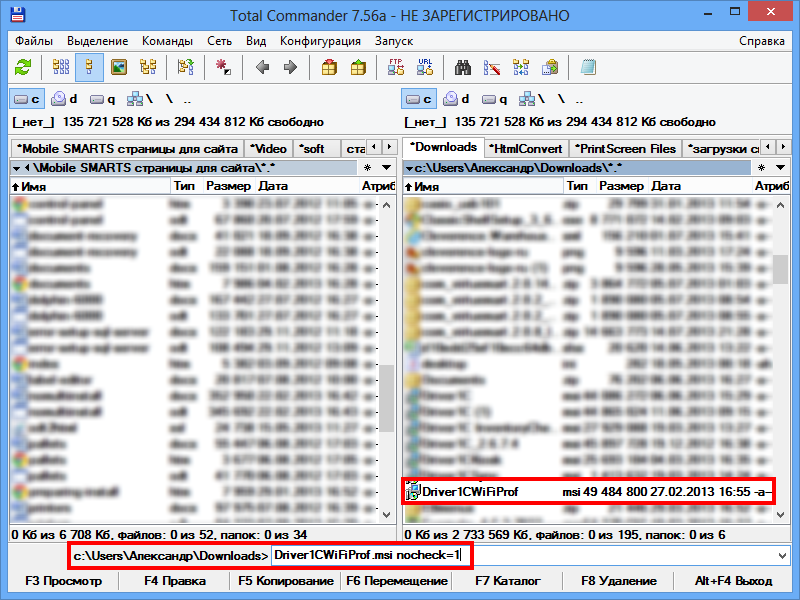
Task: Click the Refresh (reread source) toolbar icon
Action: pos(23,67)
